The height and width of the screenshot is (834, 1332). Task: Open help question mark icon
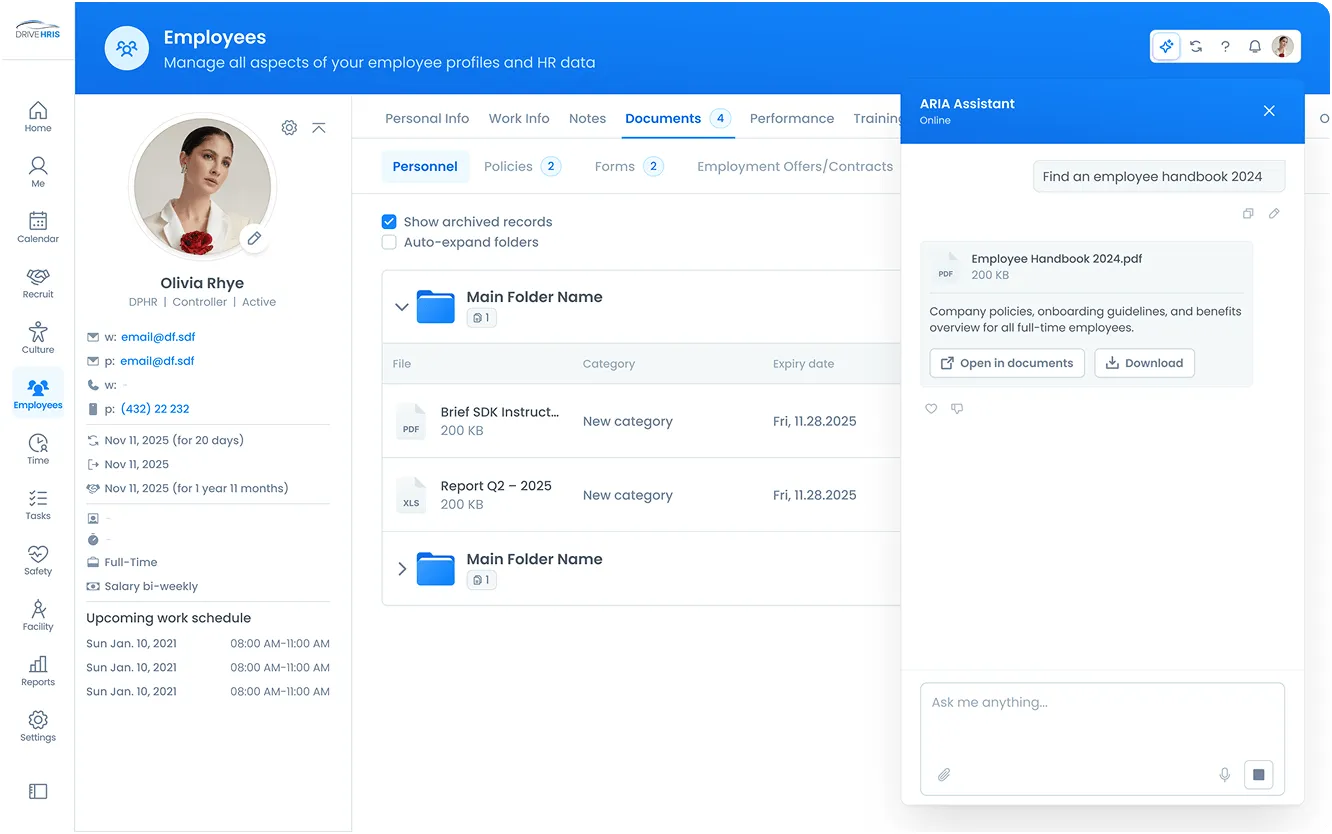click(x=1225, y=46)
